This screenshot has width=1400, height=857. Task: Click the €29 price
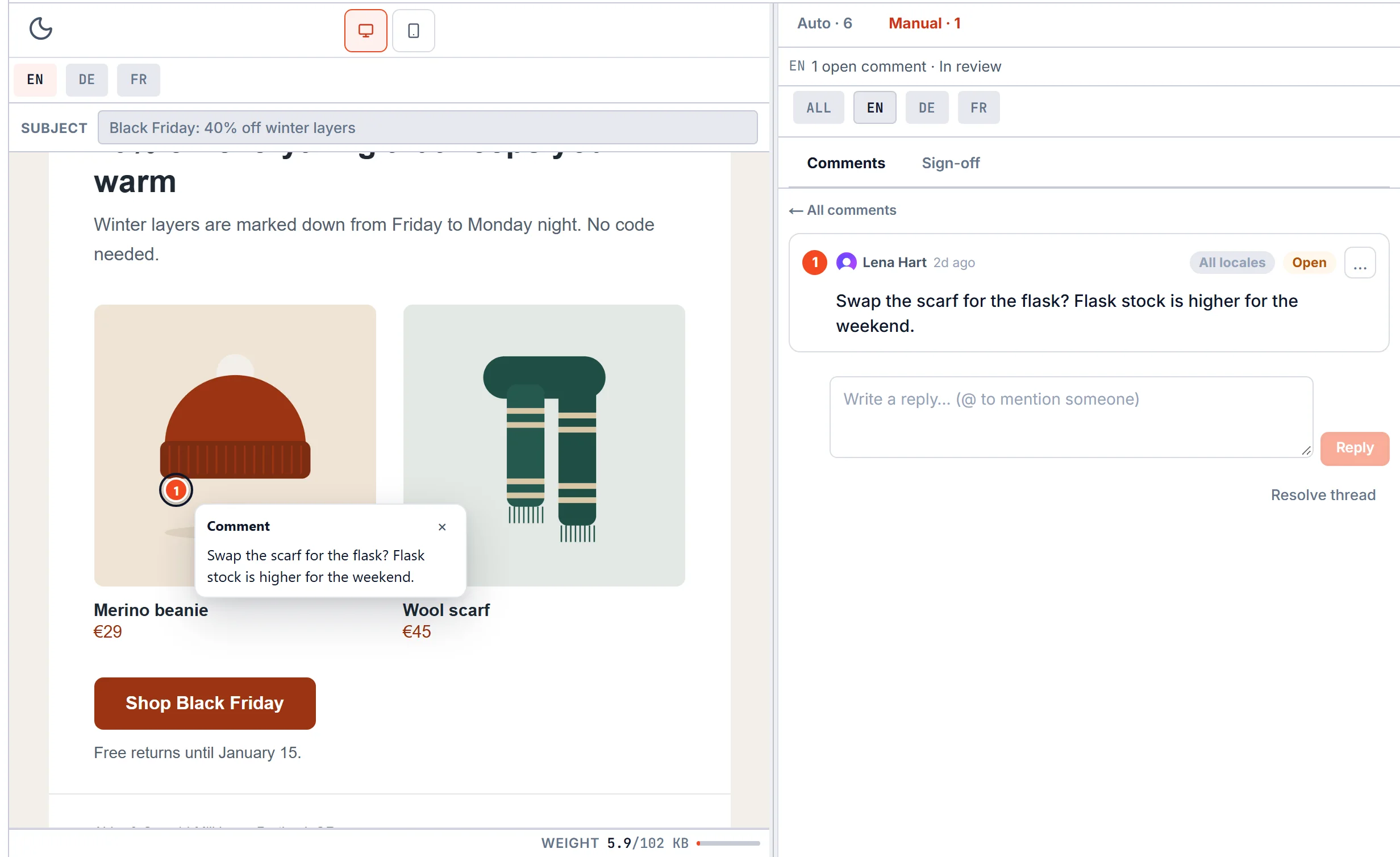coord(107,631)
